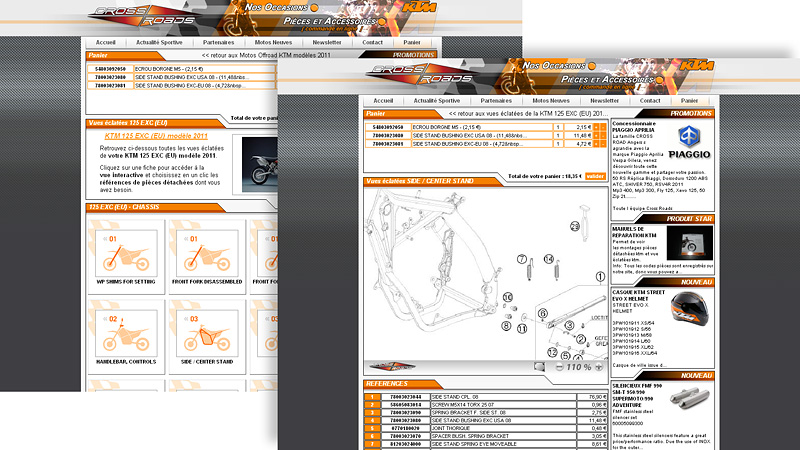Click the valider button to validate the cart
Viewport: 800px width, 450px height.
pos(595,176)
